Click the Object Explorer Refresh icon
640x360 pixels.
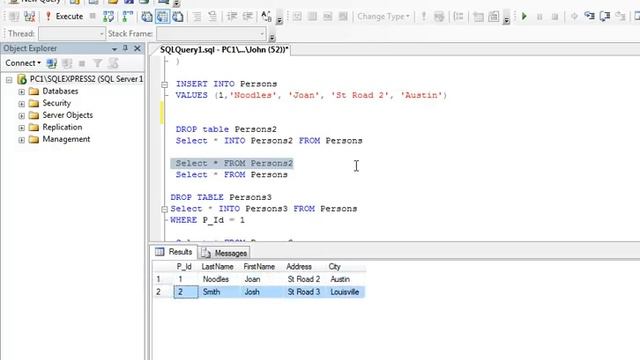tap(113, 63)
